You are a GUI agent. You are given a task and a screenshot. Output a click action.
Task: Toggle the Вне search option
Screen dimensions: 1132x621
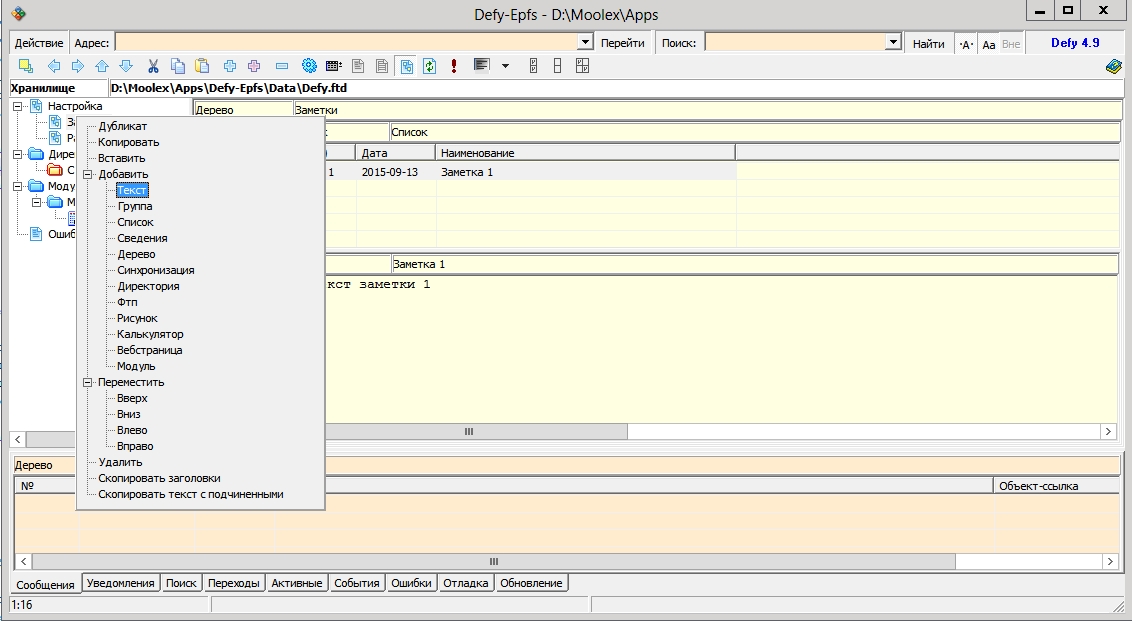pyautogui.click(x=1011, y=44)
